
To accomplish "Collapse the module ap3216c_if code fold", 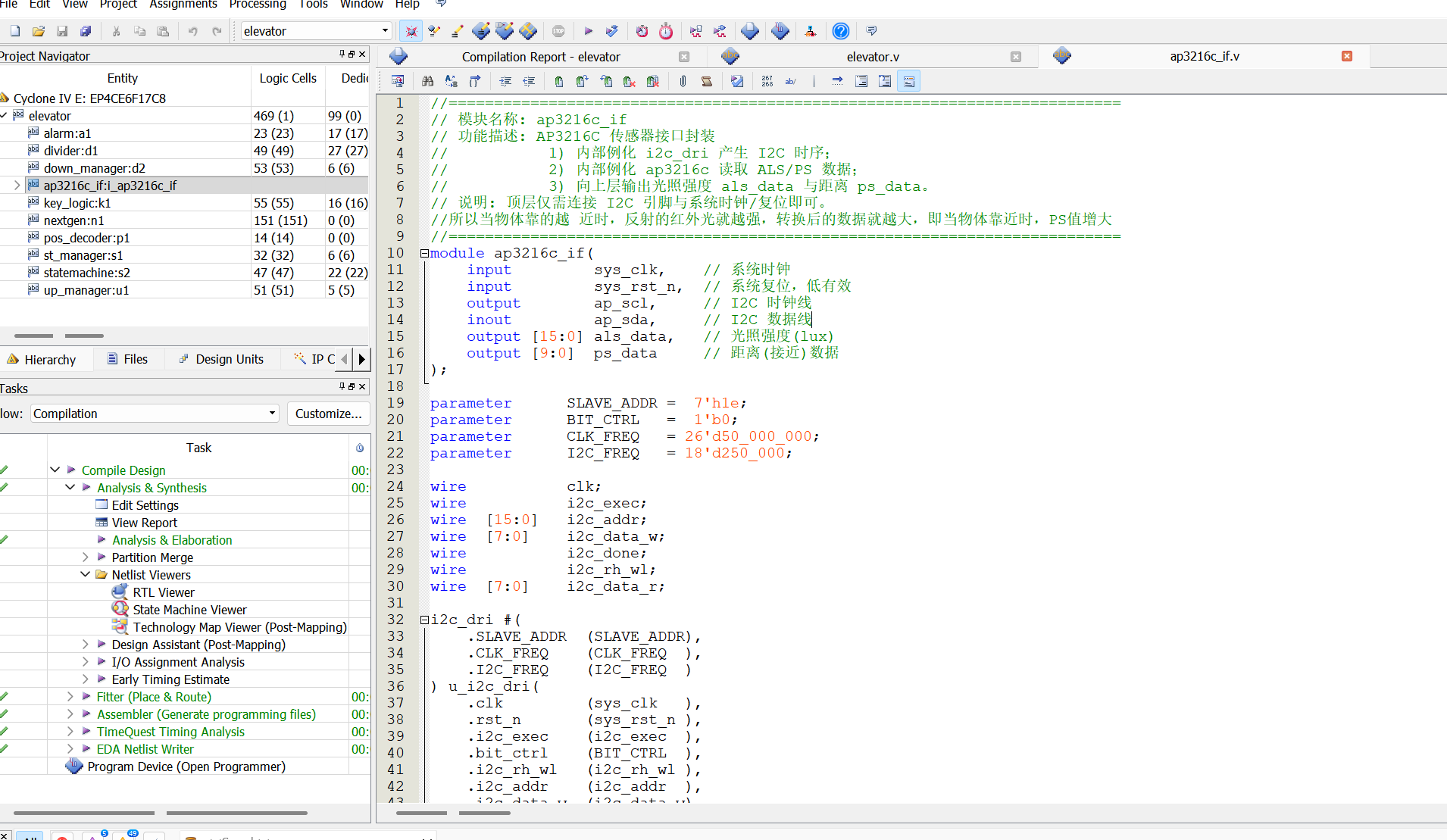I will coord(425,253).
